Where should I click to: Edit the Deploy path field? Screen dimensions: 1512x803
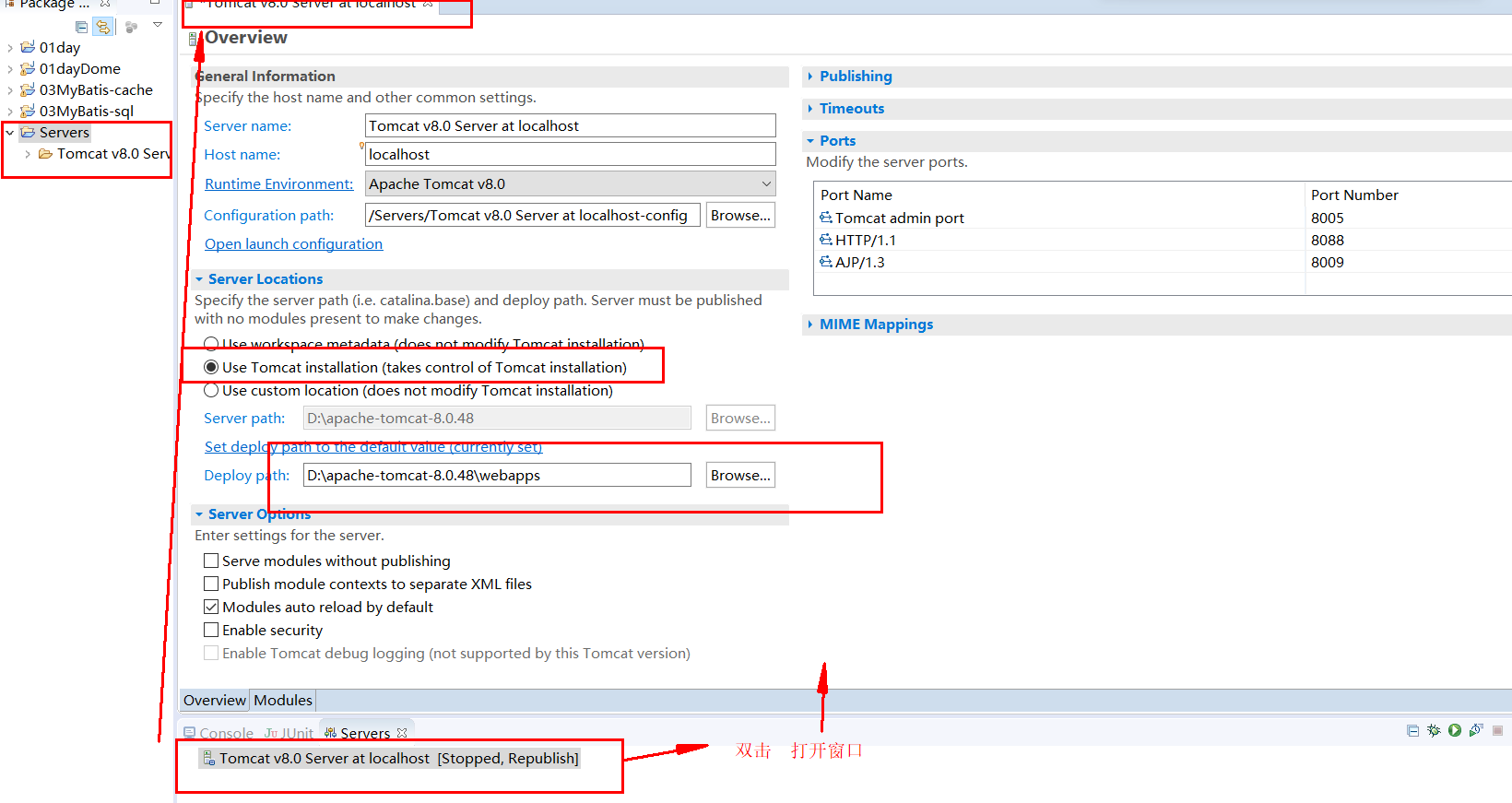pyautogui.click(x=497, y=475)
